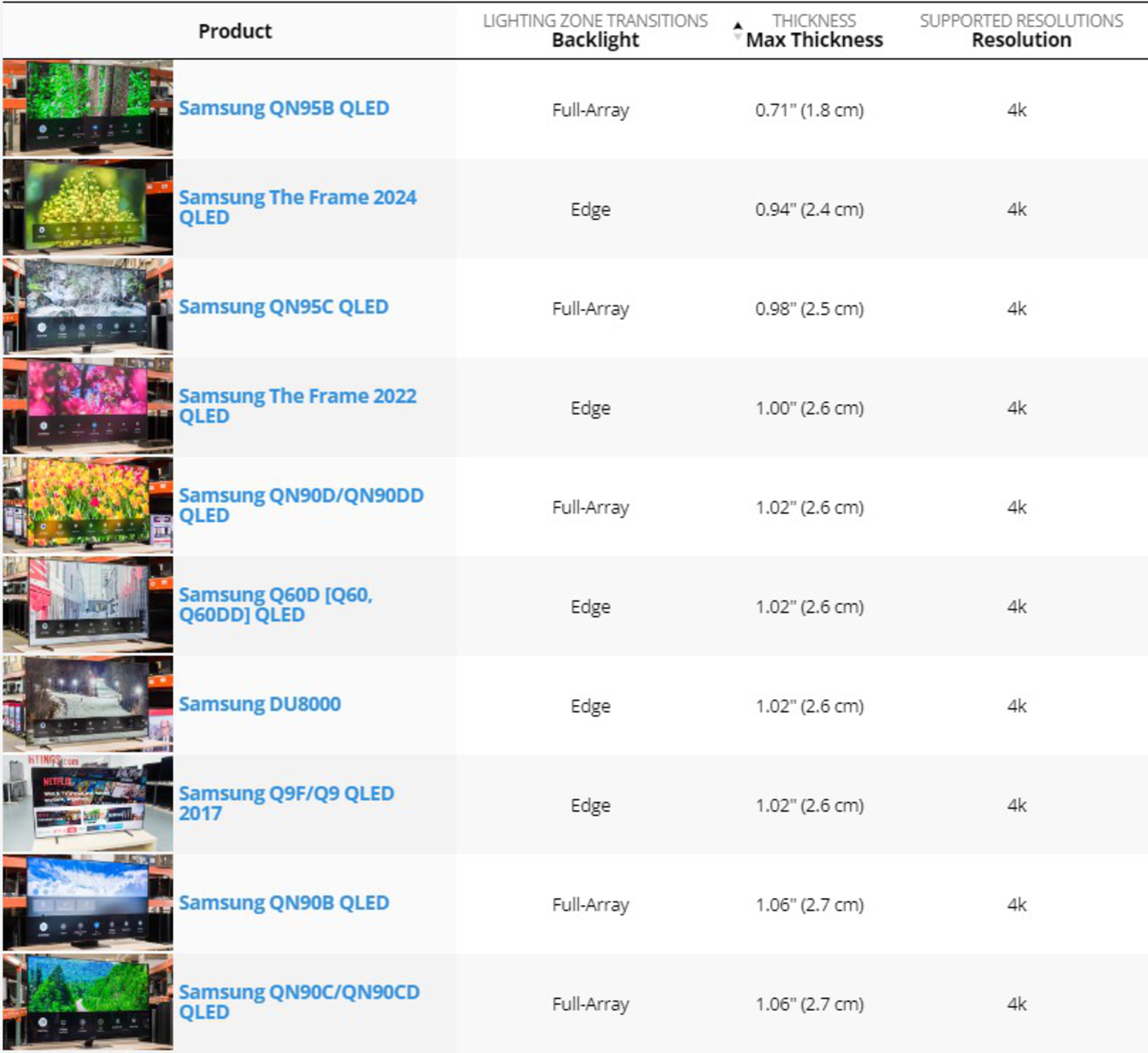The image size is (1148, 1053).
Task: Open the Samsung QN95B QLED link
Action: [284, 108]
